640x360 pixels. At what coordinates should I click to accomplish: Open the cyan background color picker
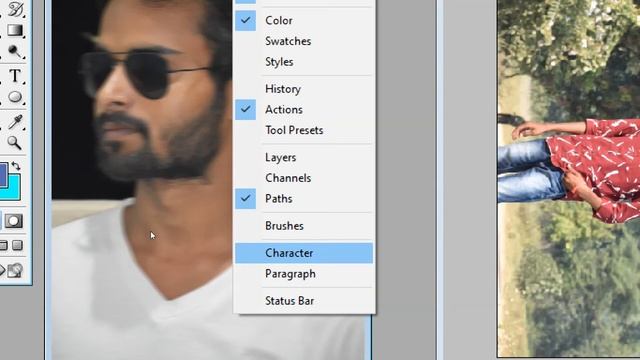click(x=14, y=192)
